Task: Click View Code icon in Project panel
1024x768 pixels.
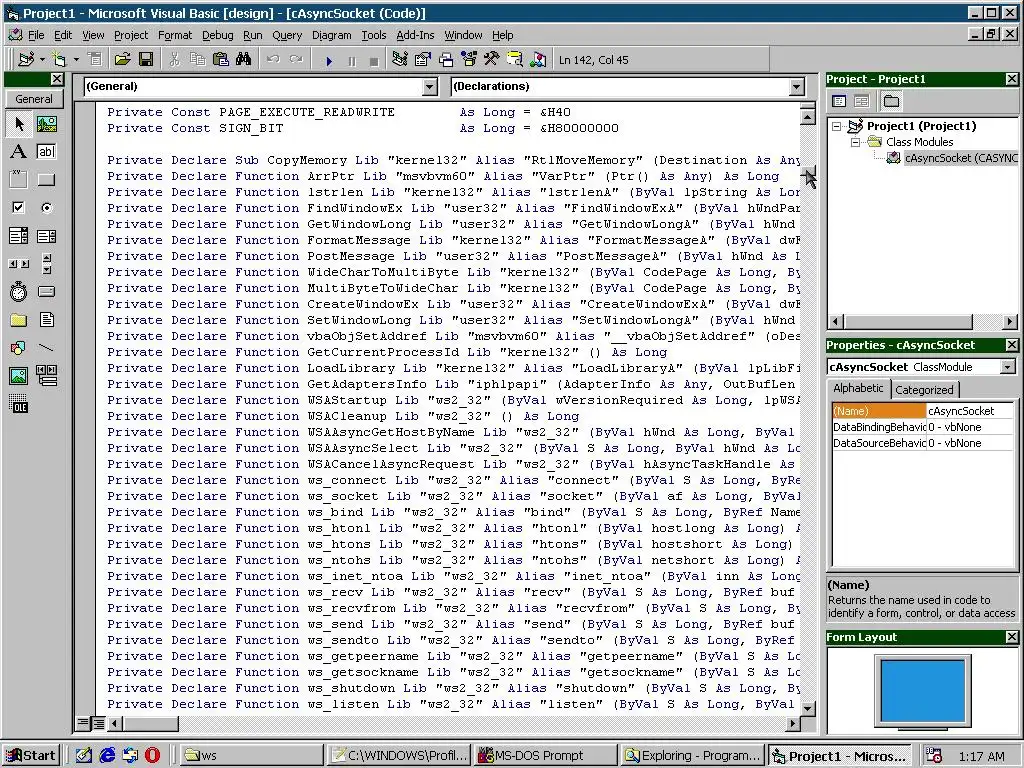Action: click(839, 101)
